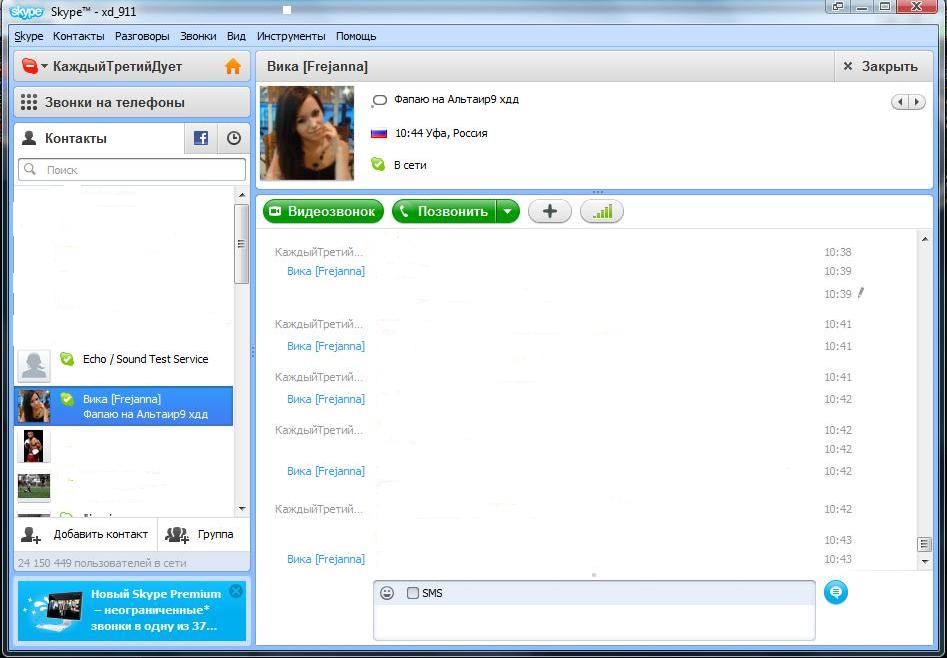Click the Skype logo in title bar
The image size is (947, 658).
[x=27, y=11]
